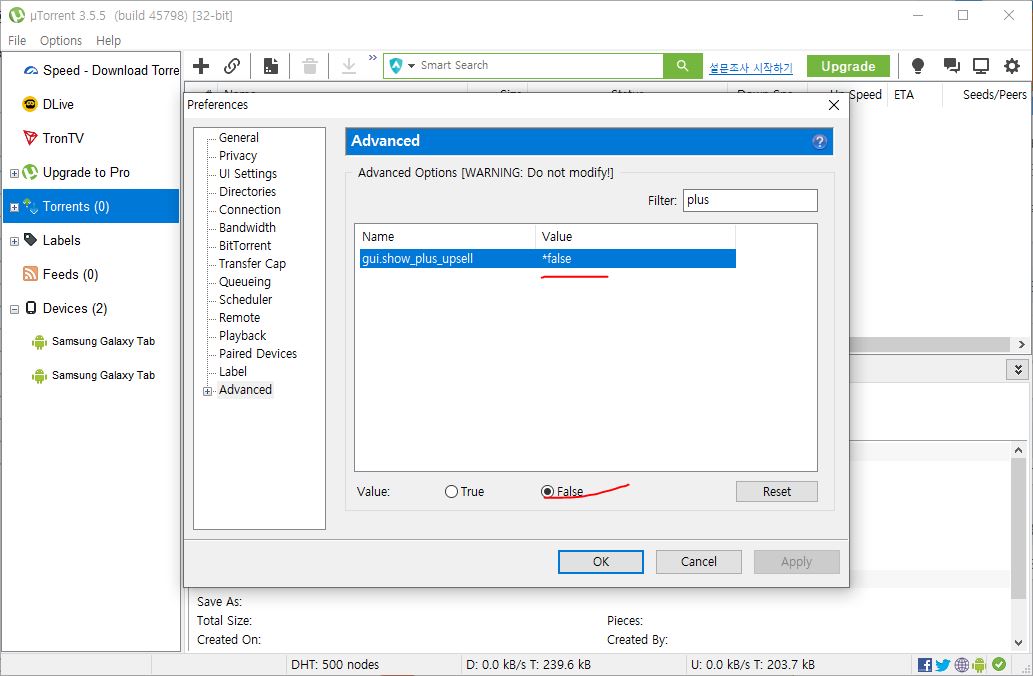Open the Advanced help question icon

819,142
